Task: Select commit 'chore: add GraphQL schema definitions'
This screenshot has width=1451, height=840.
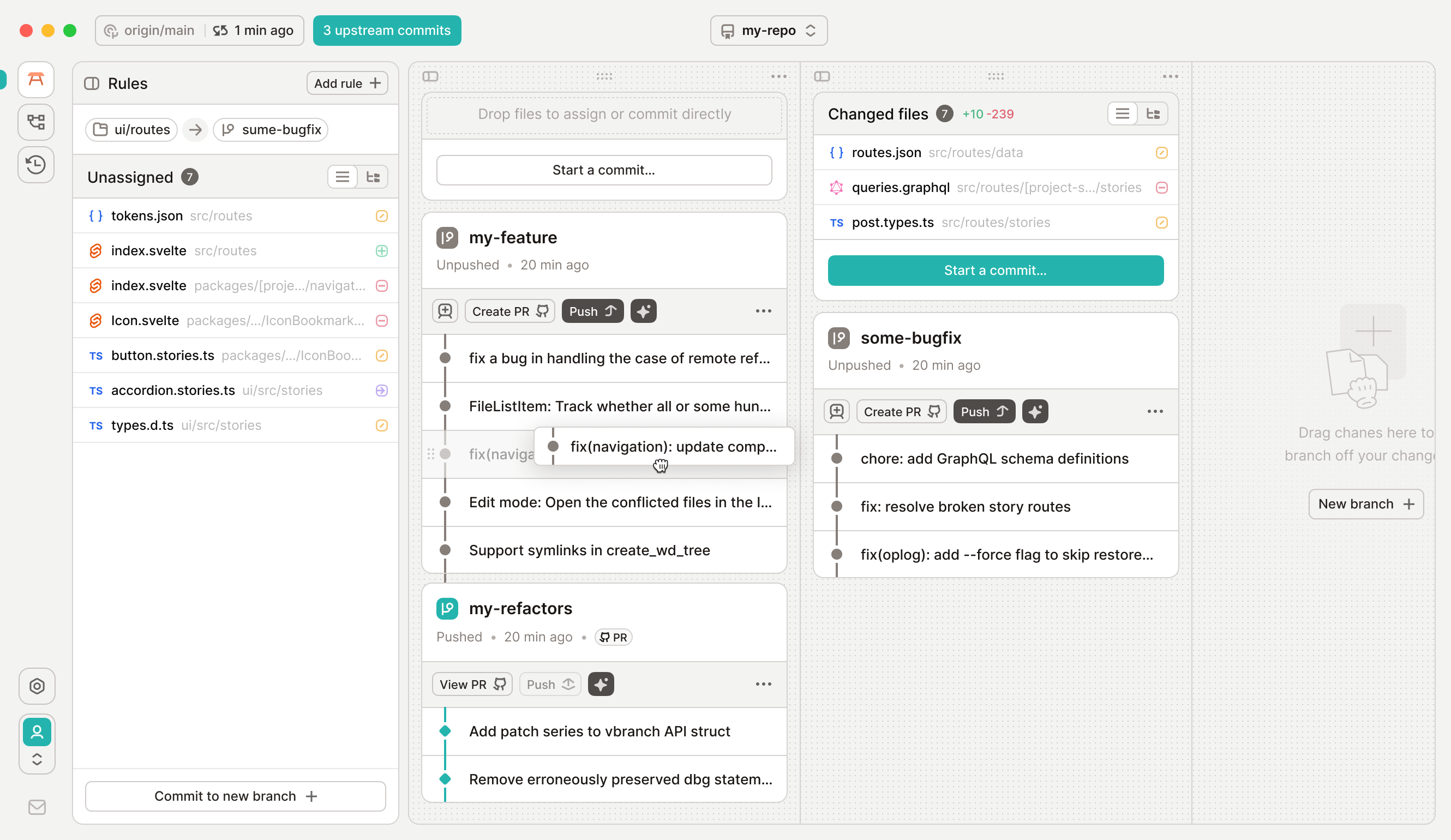Action: (x=994, y=458)
